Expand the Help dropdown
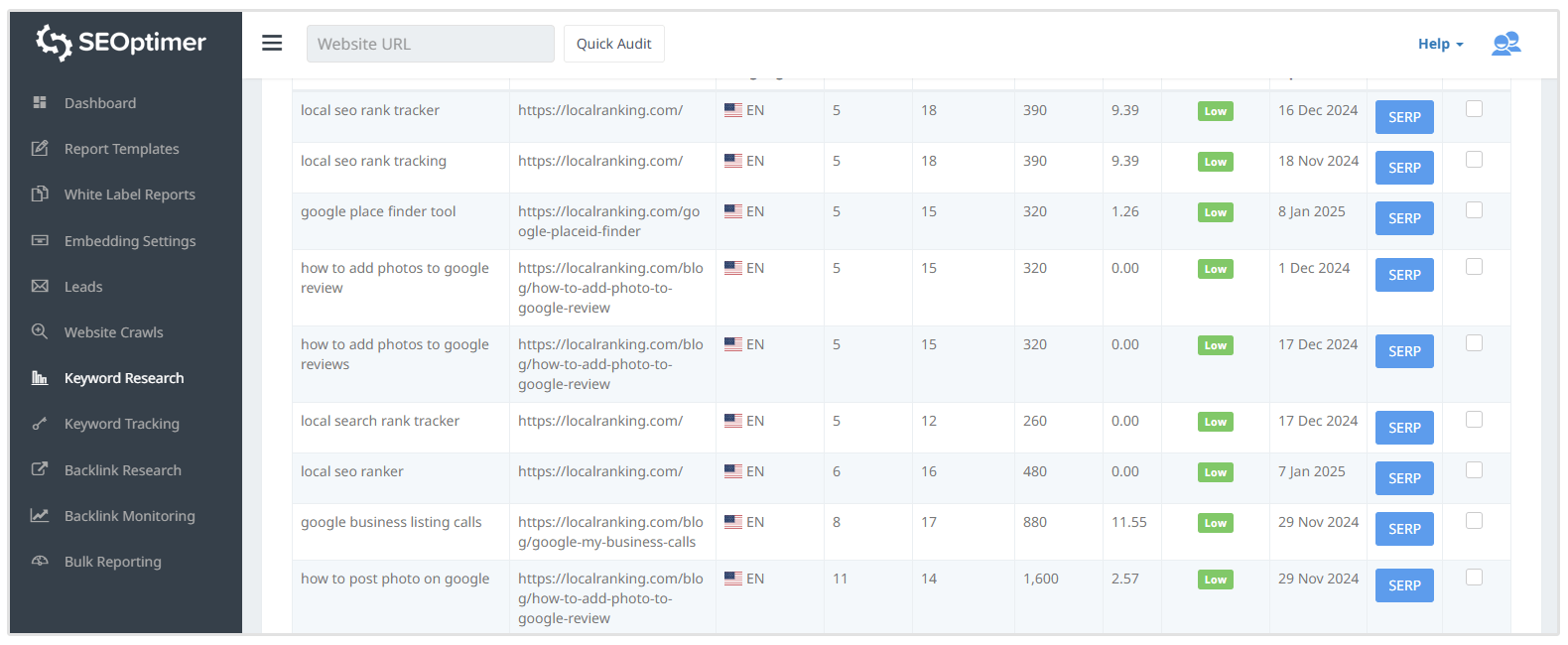Viewport: 1568px width, 645px height. 1440,44
